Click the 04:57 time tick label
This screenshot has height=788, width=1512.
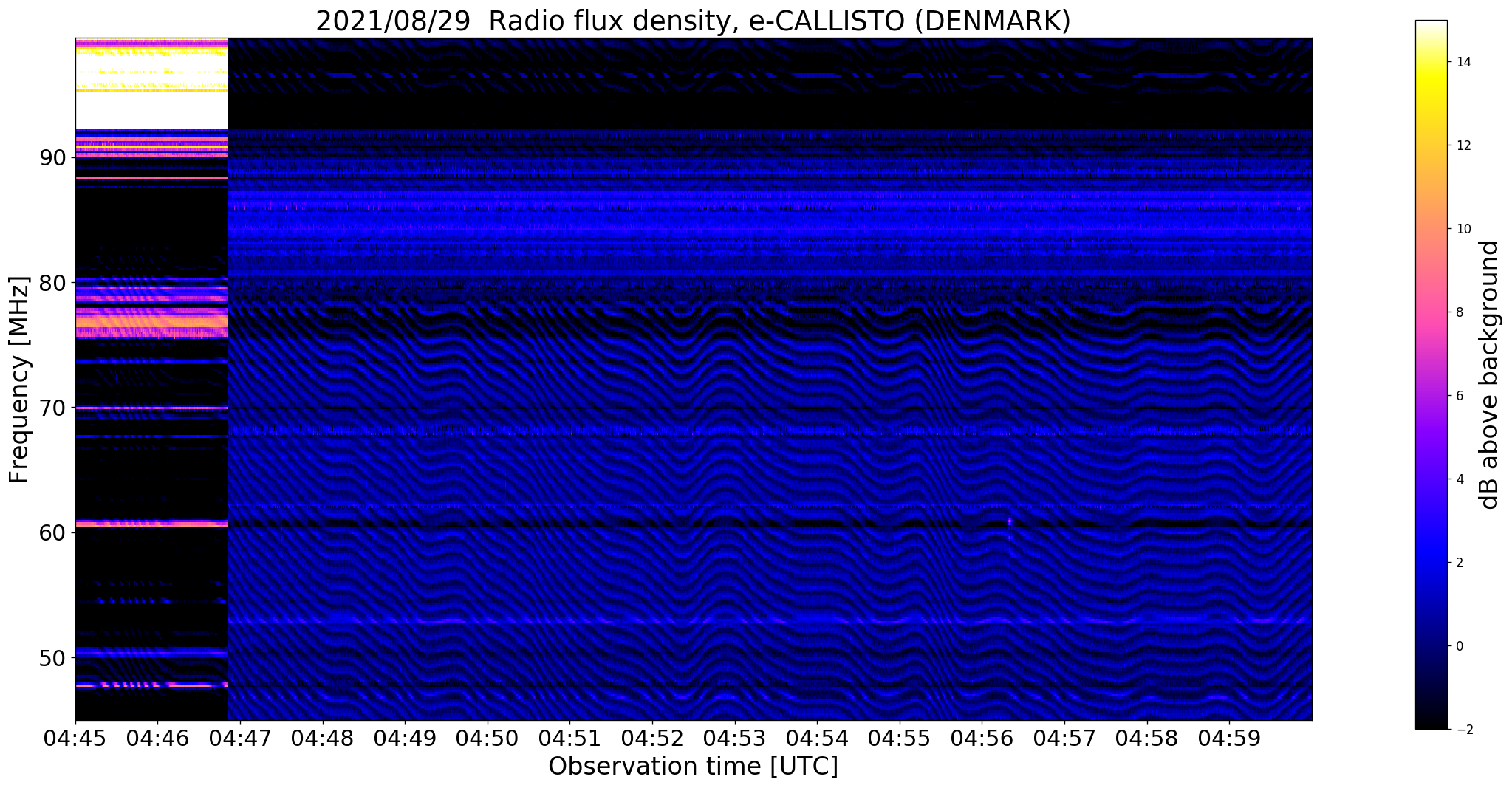coord(1064,738)
